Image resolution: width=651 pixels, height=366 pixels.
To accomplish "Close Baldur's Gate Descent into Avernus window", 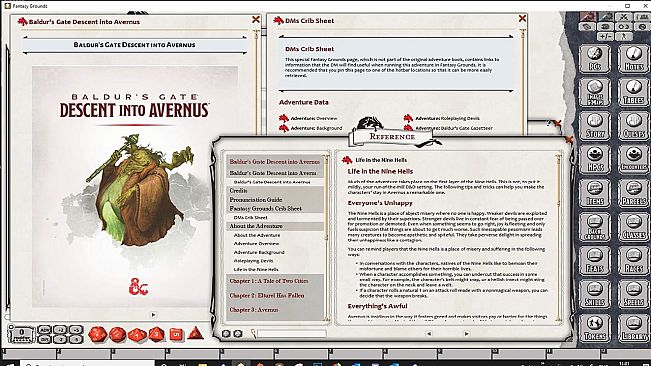I will 256,20.
